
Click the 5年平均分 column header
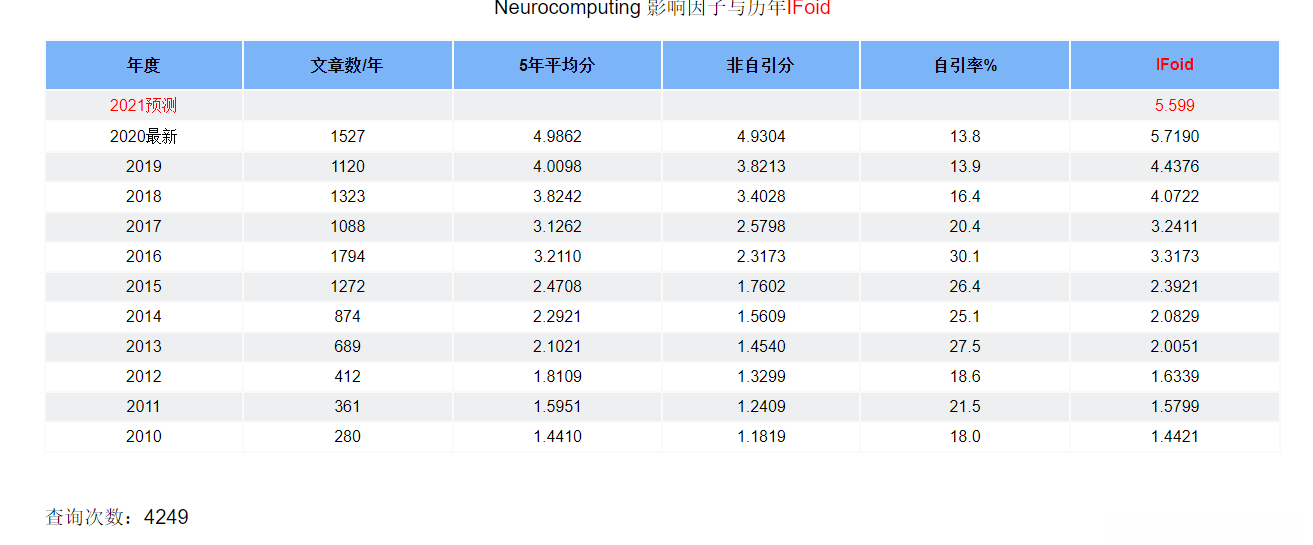(x=557, y=65)
